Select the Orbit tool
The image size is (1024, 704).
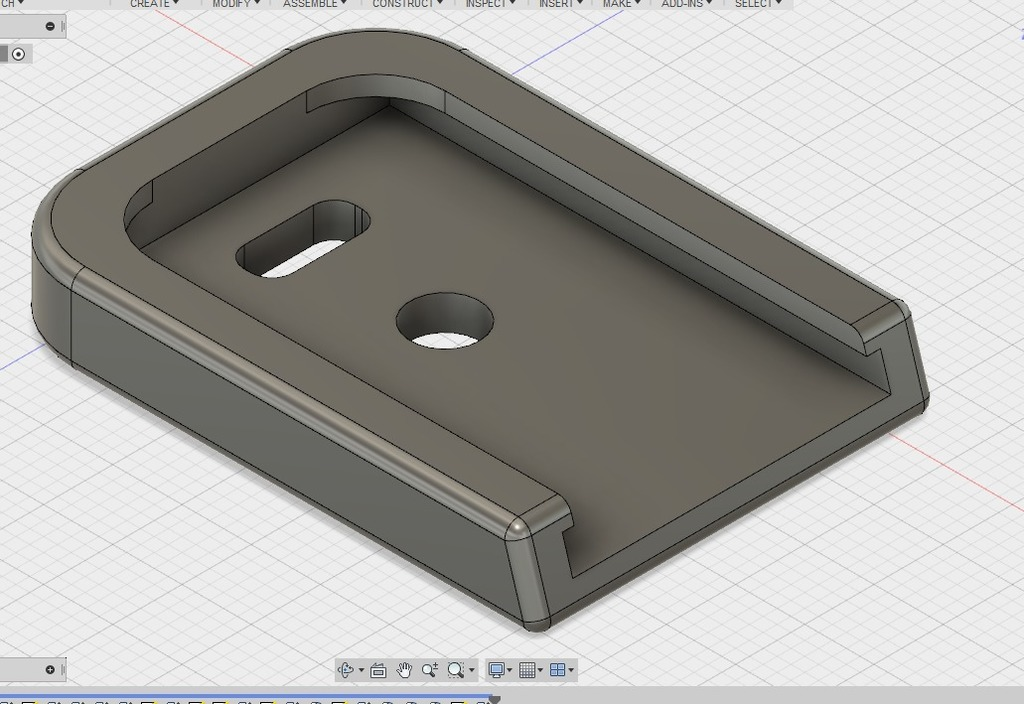(345, 670)
